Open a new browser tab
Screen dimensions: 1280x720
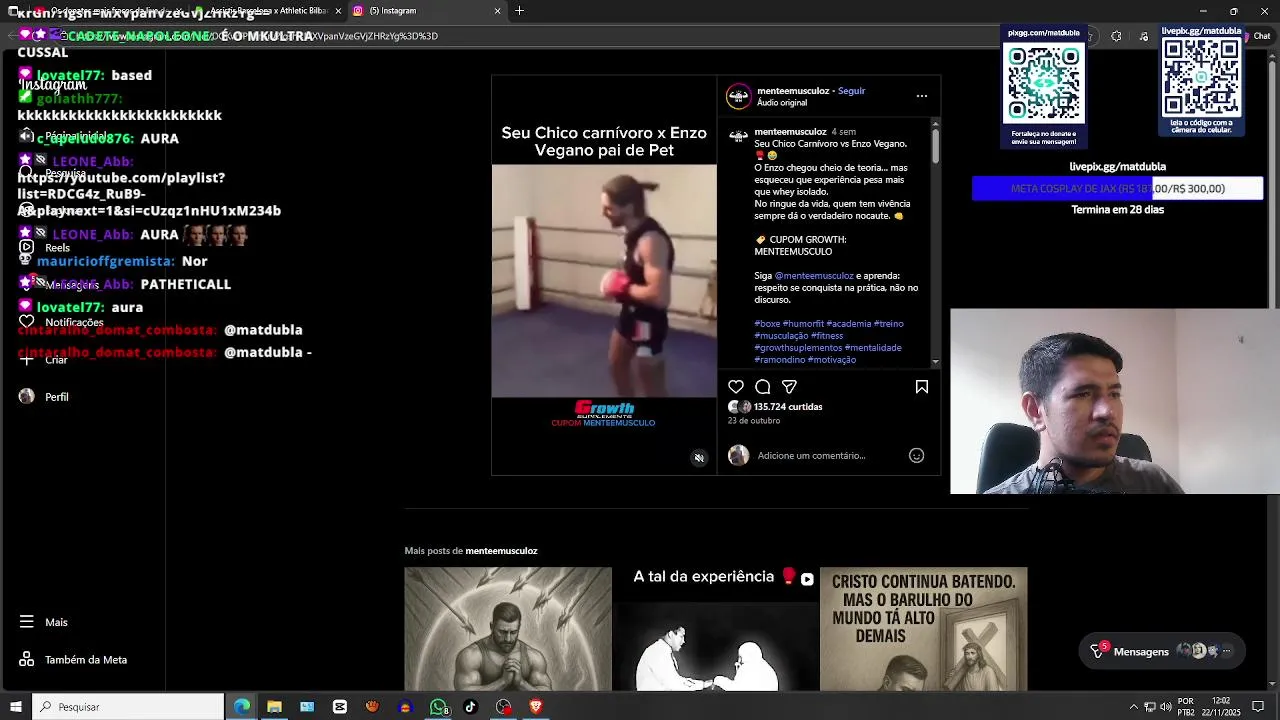point(519,11)
